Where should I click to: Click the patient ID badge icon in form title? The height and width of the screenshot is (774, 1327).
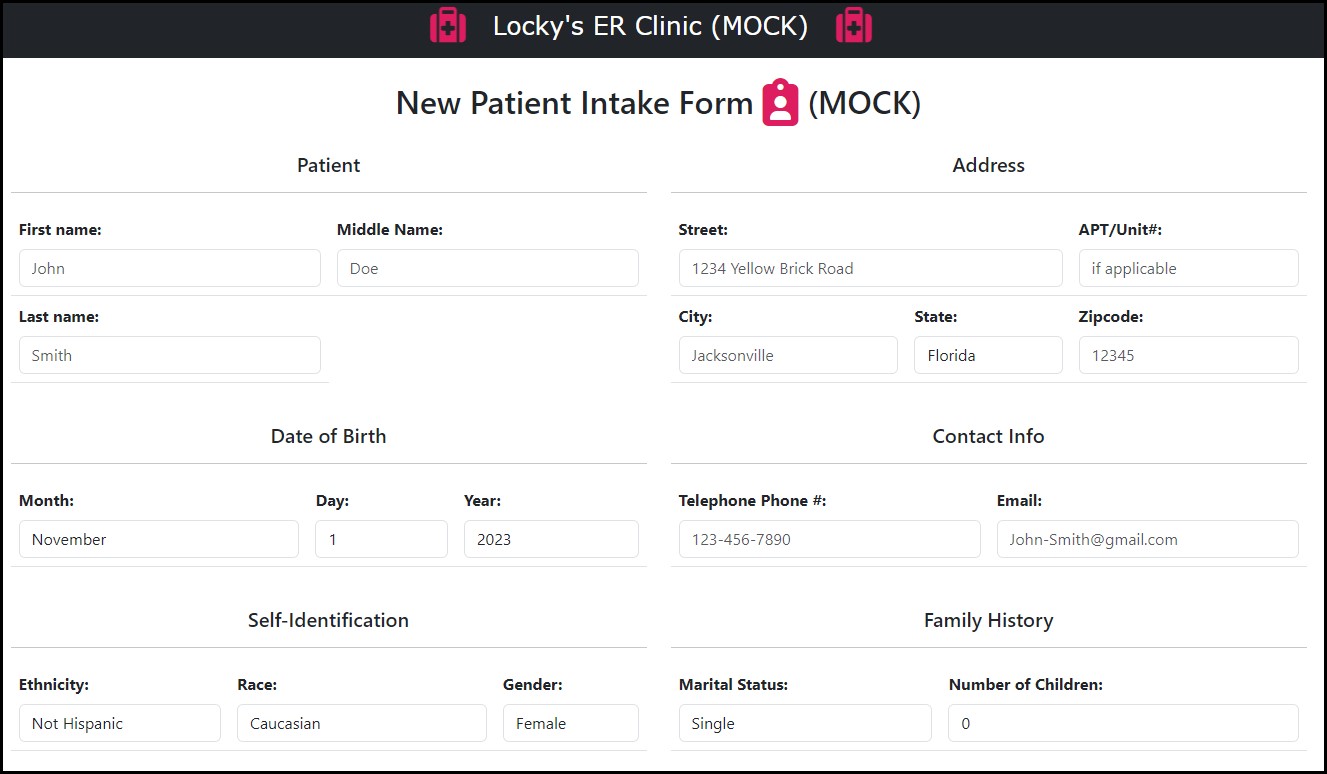tap(780, 103)
